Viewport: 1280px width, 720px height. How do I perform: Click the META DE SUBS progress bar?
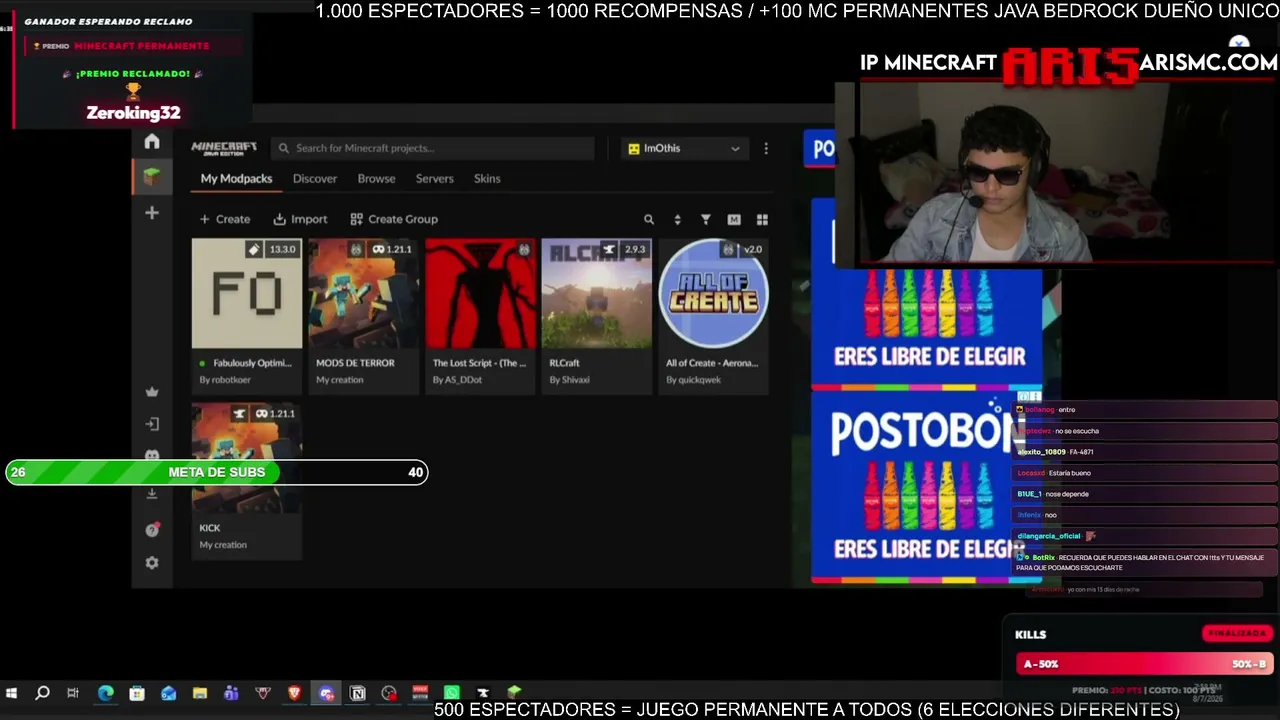pyautogui.click(x=217, y=472)
